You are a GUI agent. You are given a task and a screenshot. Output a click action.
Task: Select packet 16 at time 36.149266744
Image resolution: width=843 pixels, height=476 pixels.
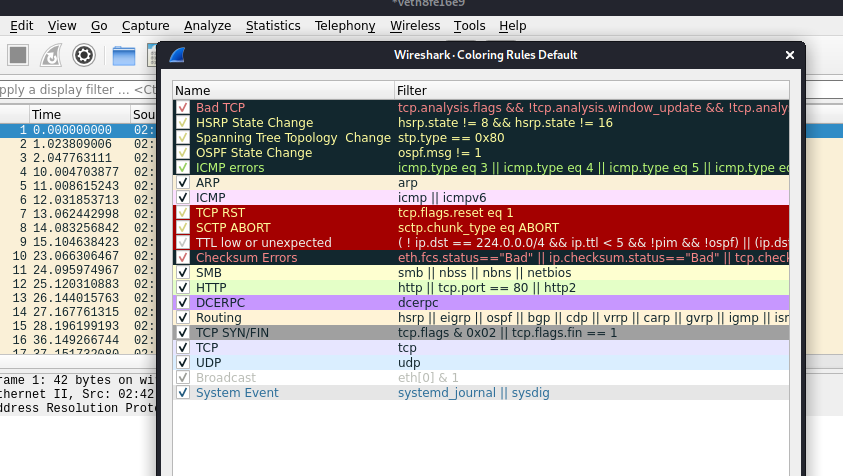(x=78, y=340)
